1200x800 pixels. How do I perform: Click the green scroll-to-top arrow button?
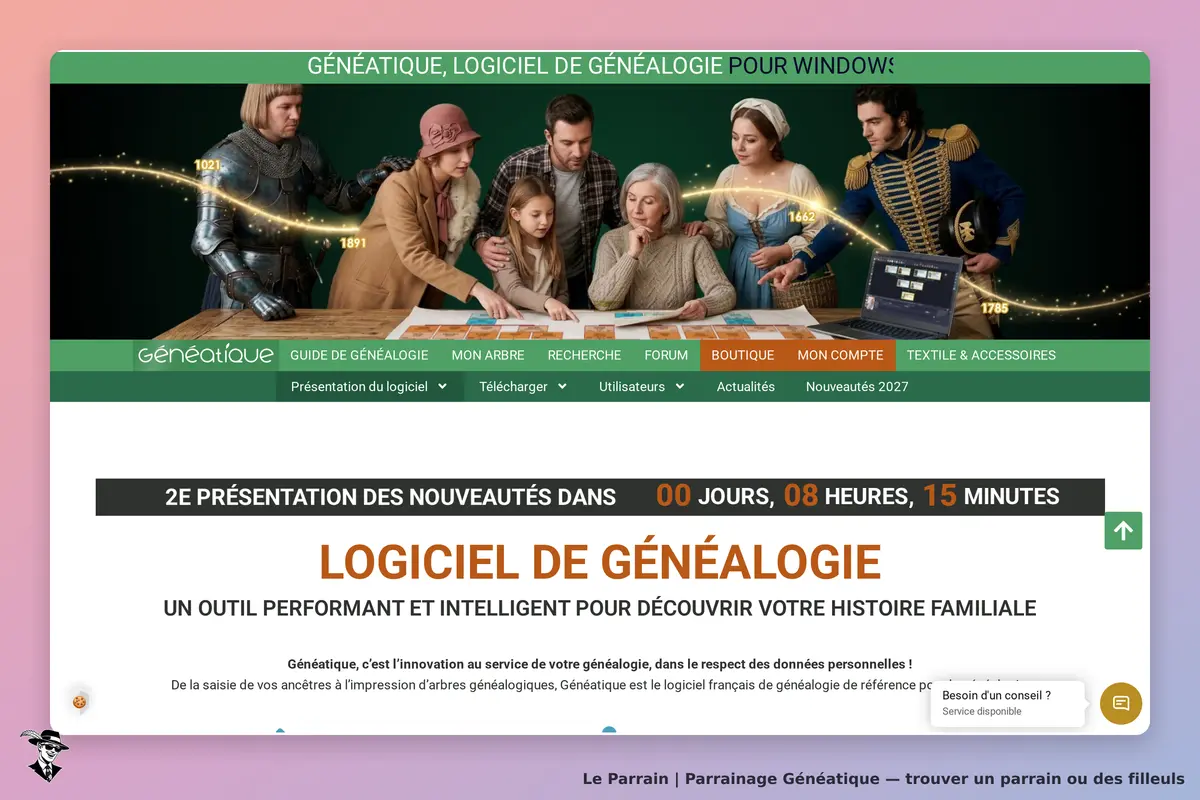1123,531
